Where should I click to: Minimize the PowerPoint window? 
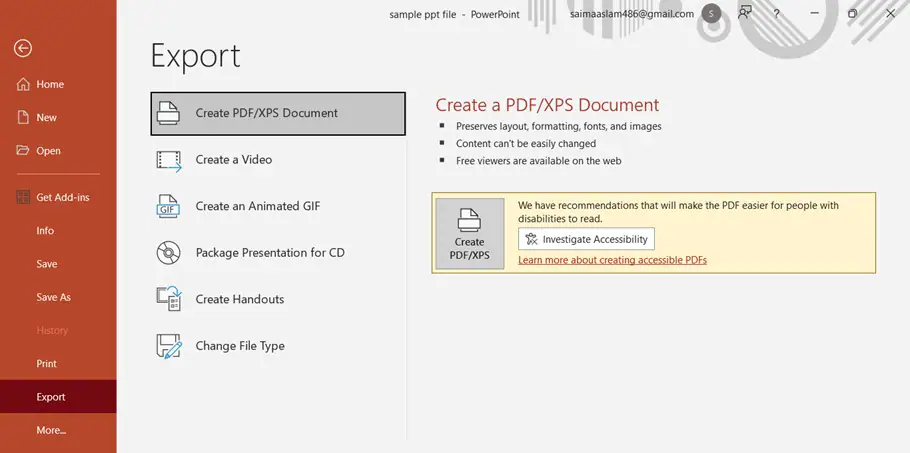click(815, 13)
